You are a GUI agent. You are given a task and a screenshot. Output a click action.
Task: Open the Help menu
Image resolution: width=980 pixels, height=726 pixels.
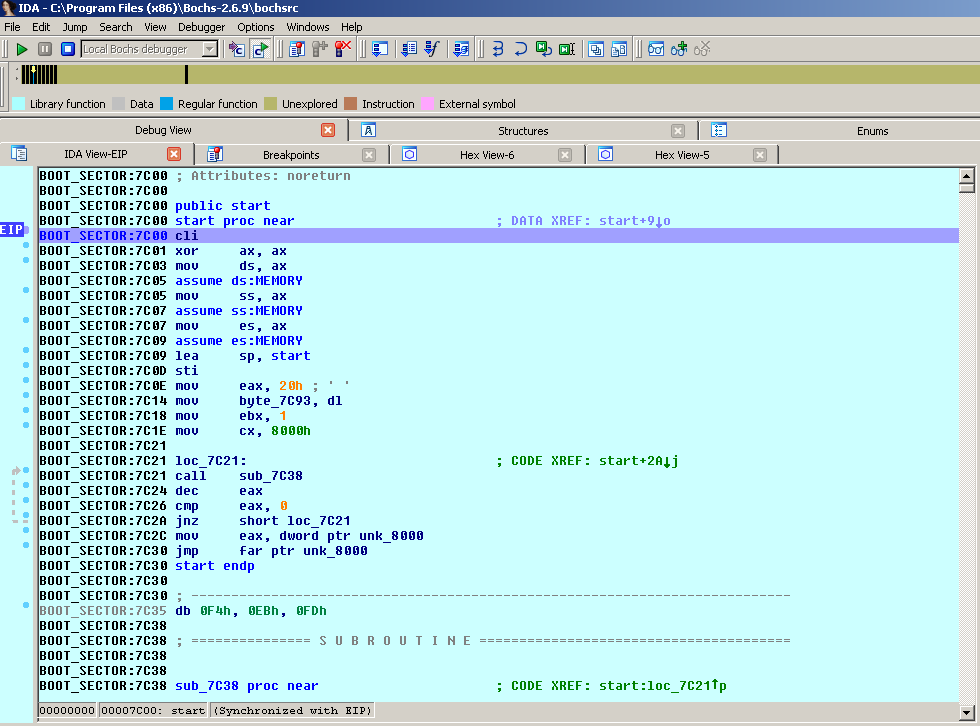tap(351, 27)
